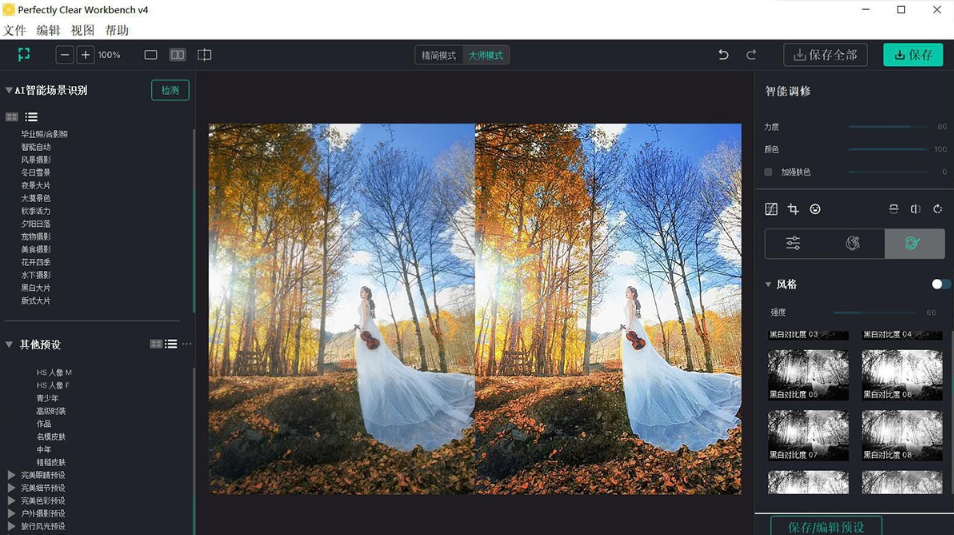Click the 检测 detect button
This screenshot has width=954, height=535.
point(170,90)
